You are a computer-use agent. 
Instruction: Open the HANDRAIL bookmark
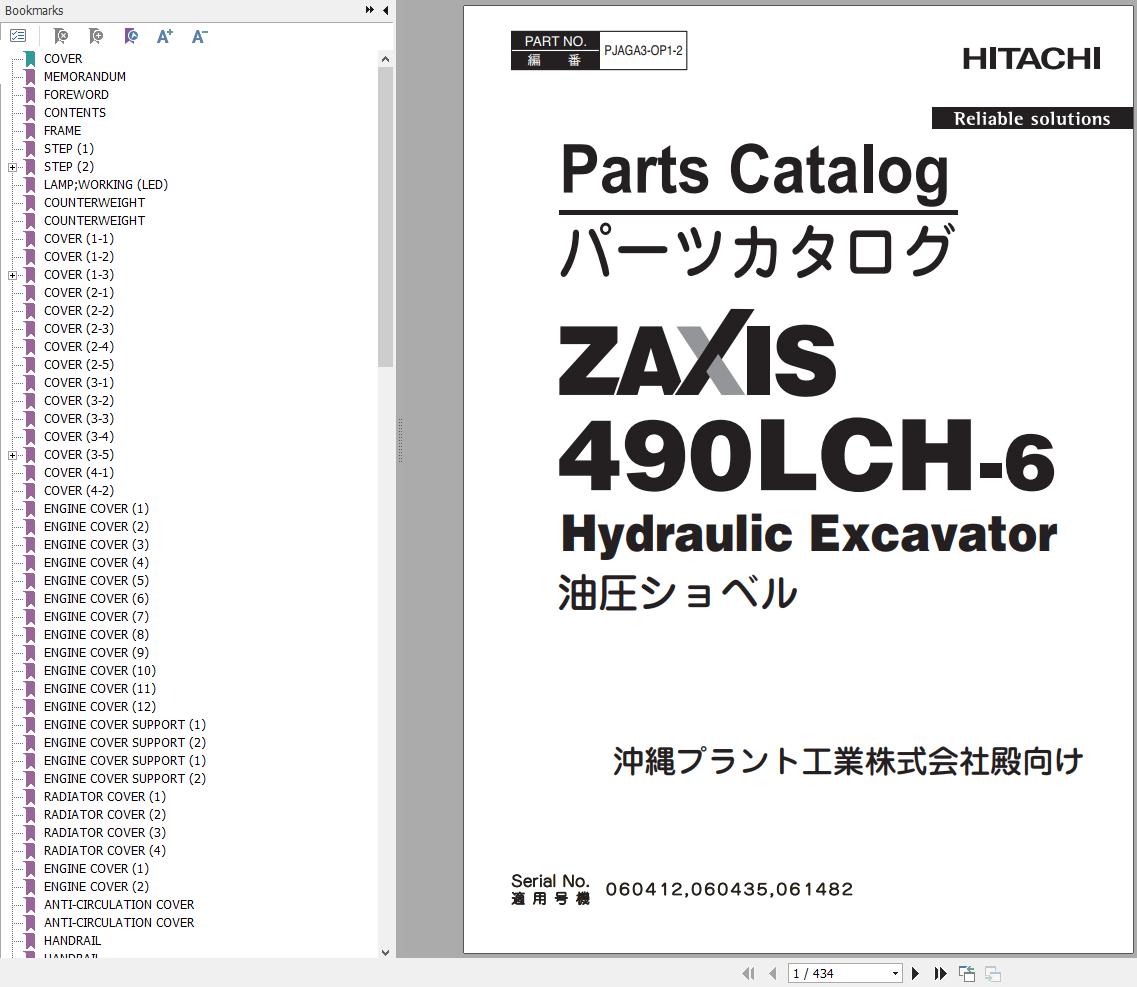(73, 941)
